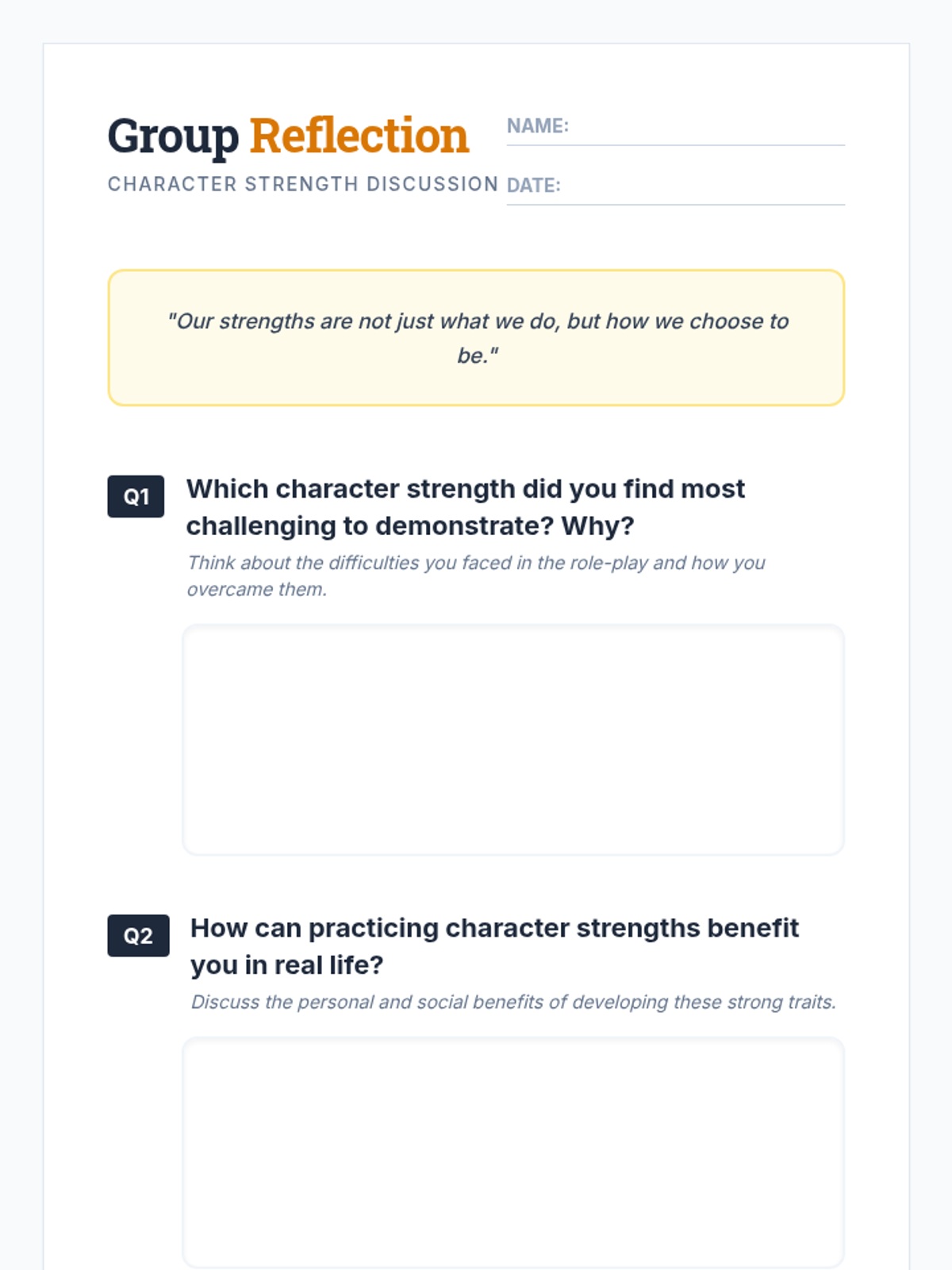952x1270 pixels.
Task: Click the Q1 question heading
Action: pyautogui.click(x=466, y=507)
